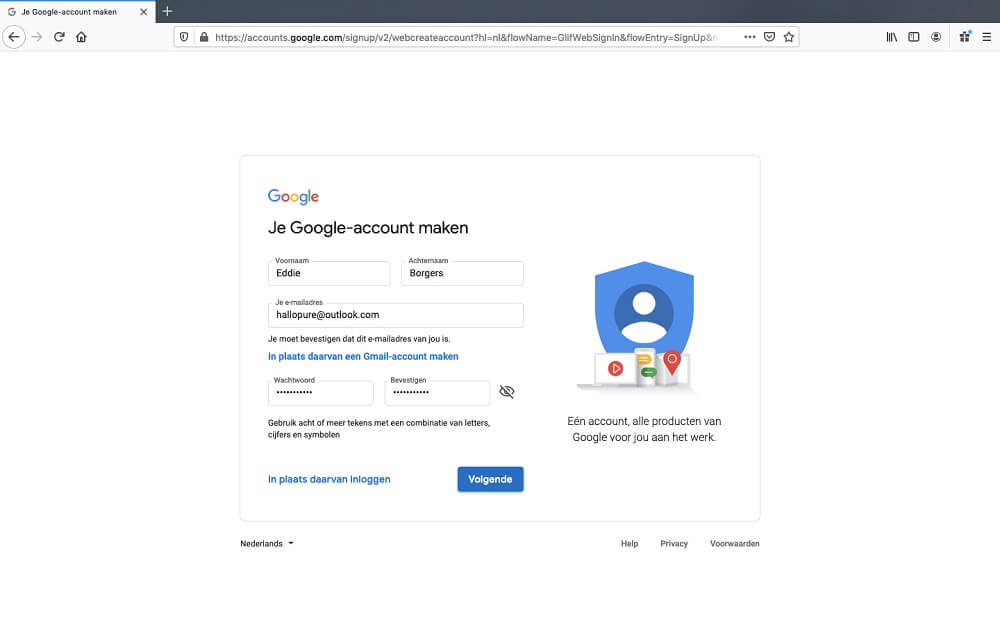Click the browser address bar URL
Screen dimensions: 1000x625
(x=466, y=37)
